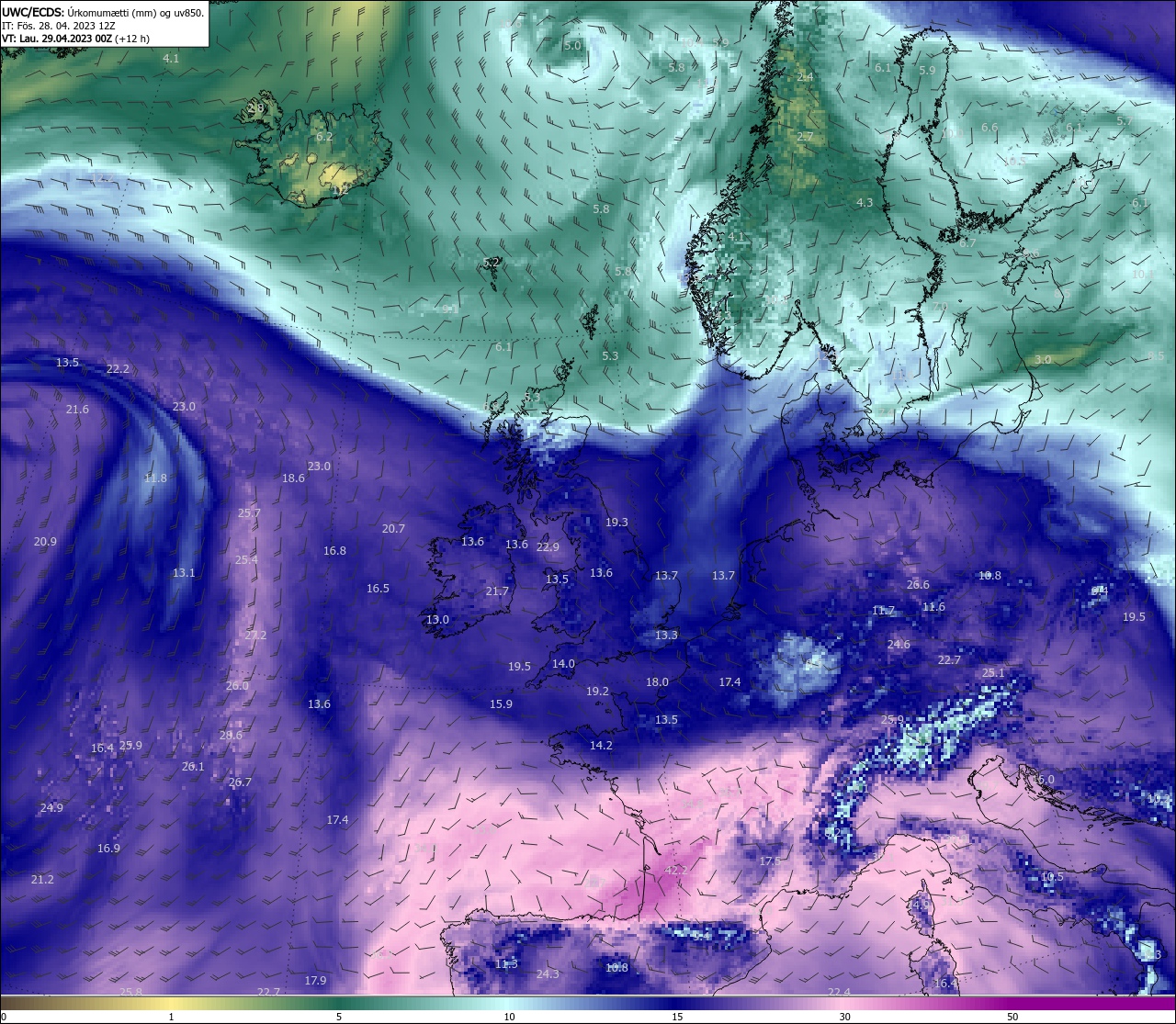Click the 16.9 value in the southwest Atlantic
Viewport: 1176px width, 1024px height.
point(108,848)
